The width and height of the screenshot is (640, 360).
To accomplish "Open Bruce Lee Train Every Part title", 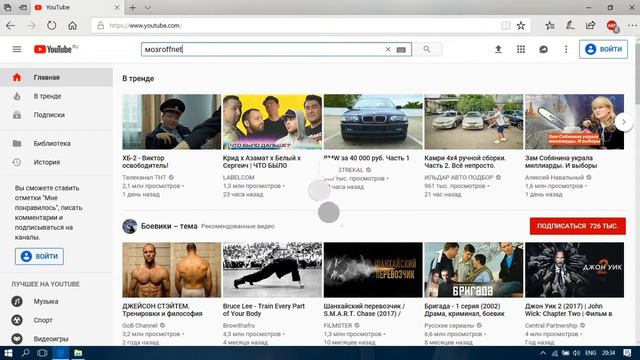I will click(264, 310).
